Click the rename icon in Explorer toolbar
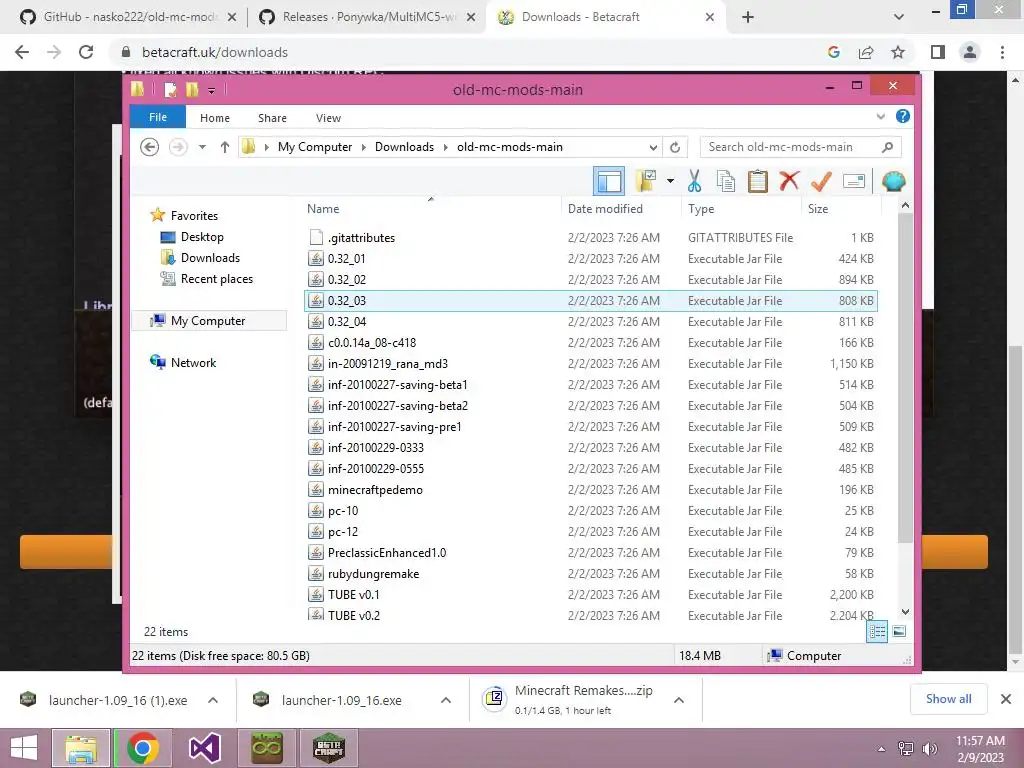 [854, 181]
